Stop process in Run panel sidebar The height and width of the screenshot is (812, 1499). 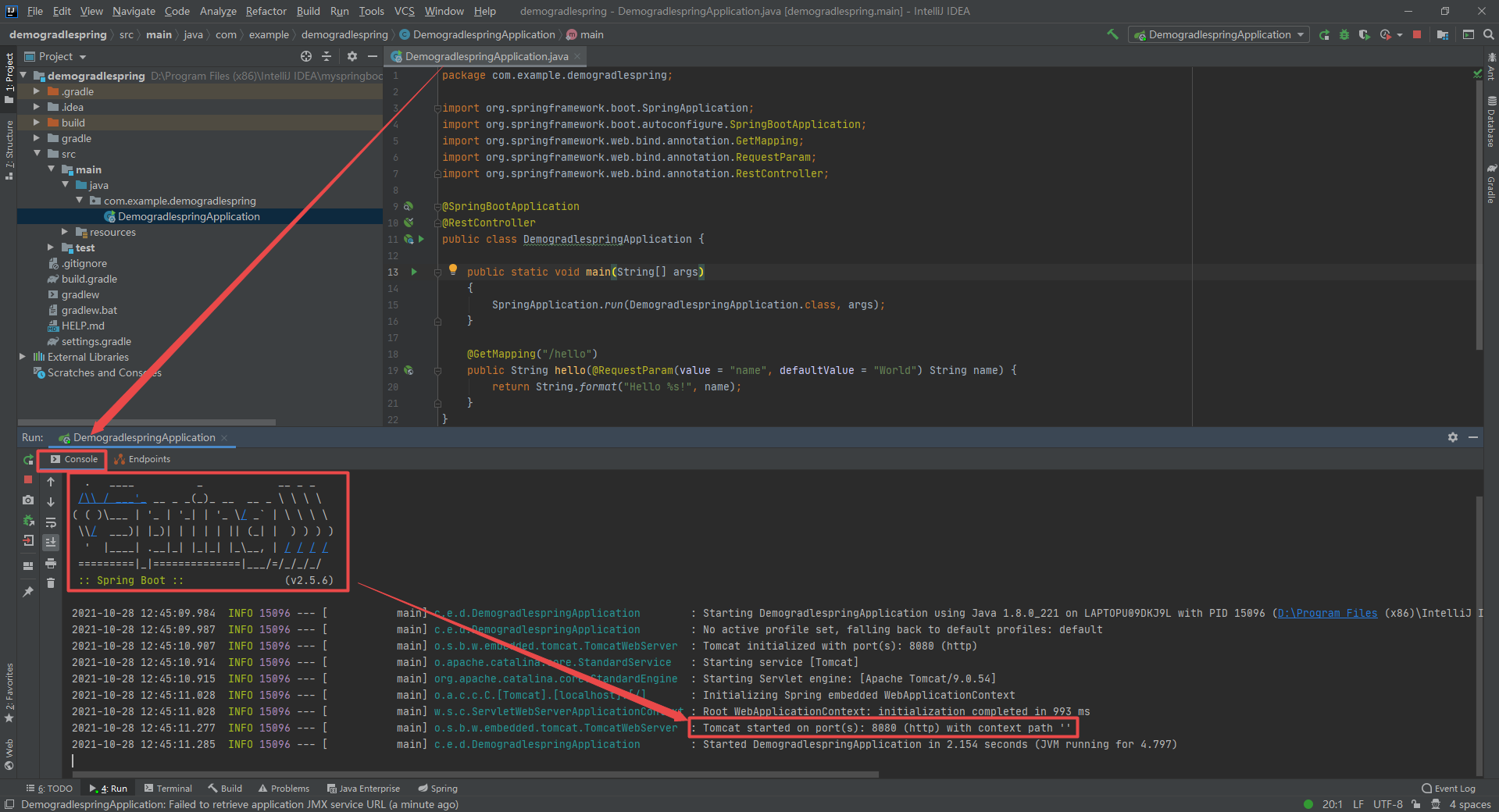point(28,479)
